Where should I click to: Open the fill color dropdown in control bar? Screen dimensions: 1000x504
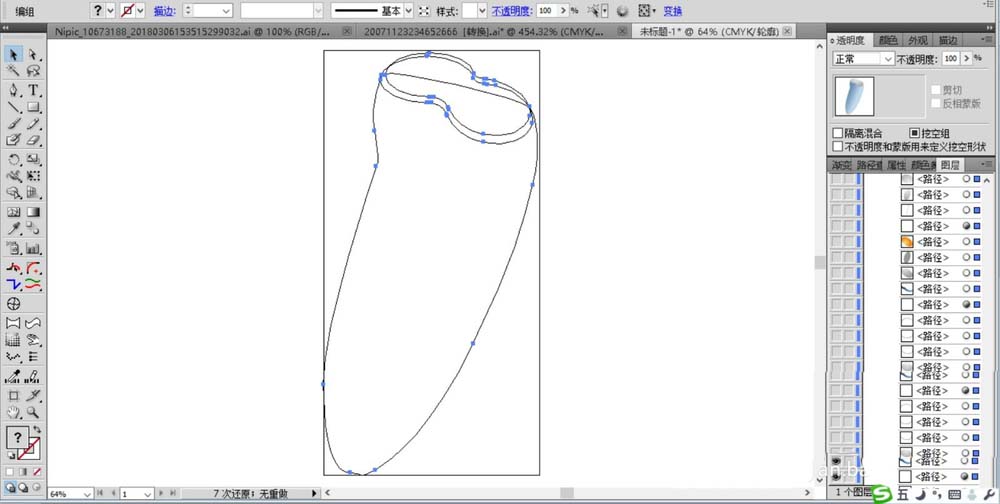pyautogui.click(x=110, y=11)
